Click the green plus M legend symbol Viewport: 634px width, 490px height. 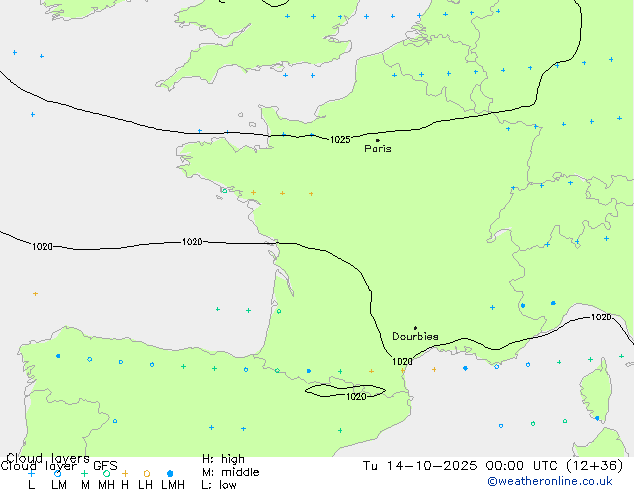[x=84, y=473]
